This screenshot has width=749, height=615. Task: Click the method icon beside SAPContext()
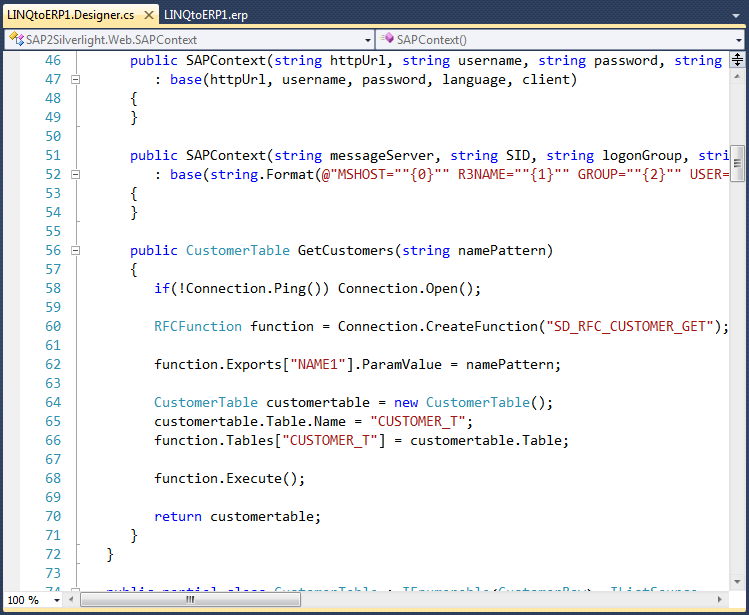click(x=387, y=38)
